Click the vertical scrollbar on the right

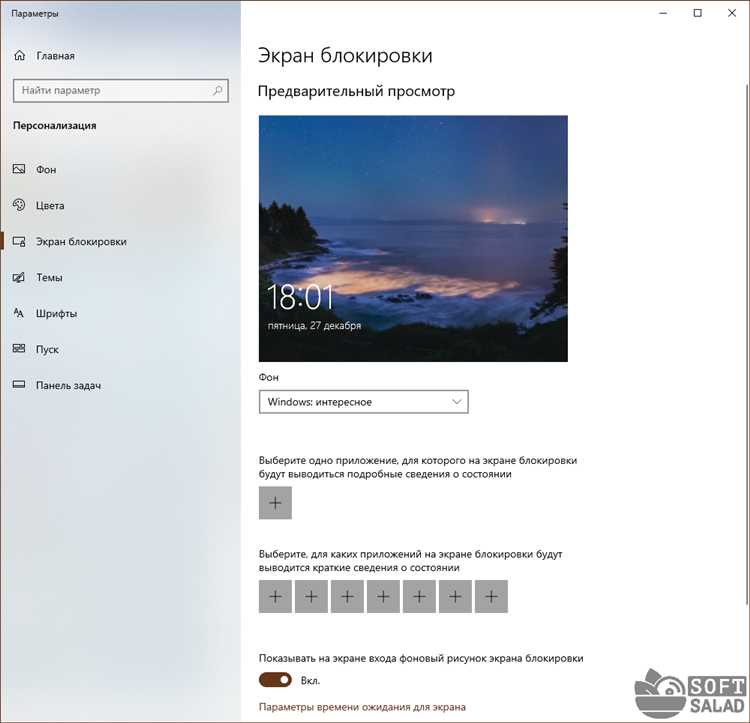tap(747, 344)
